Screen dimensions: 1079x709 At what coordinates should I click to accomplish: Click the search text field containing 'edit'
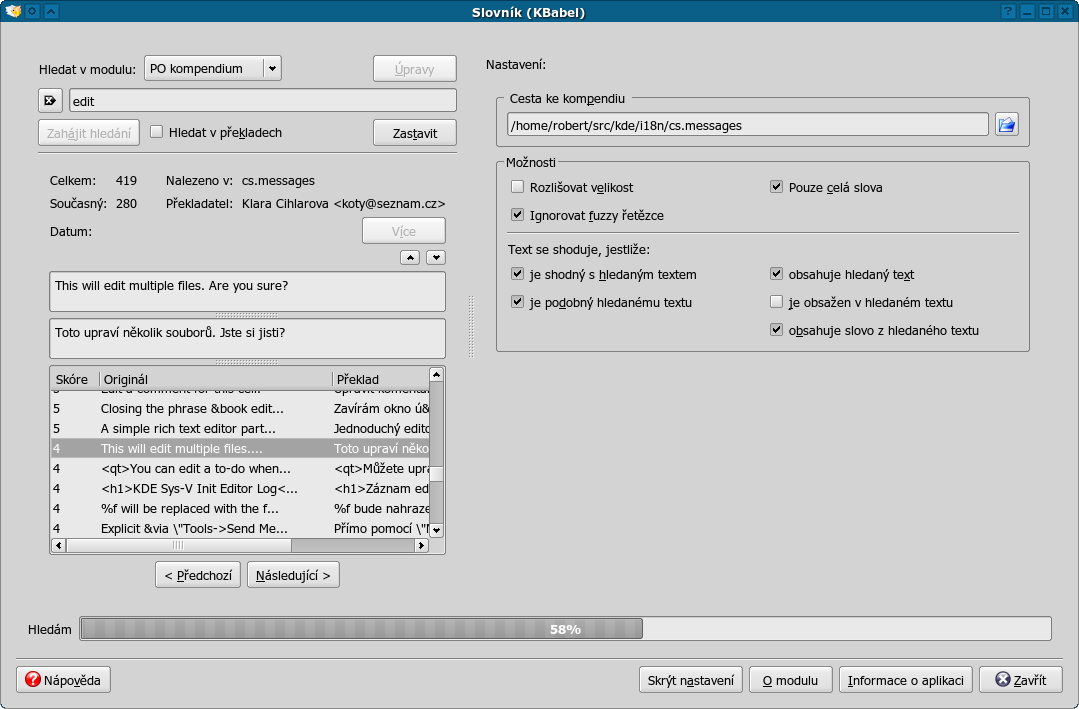click(263, 100)
